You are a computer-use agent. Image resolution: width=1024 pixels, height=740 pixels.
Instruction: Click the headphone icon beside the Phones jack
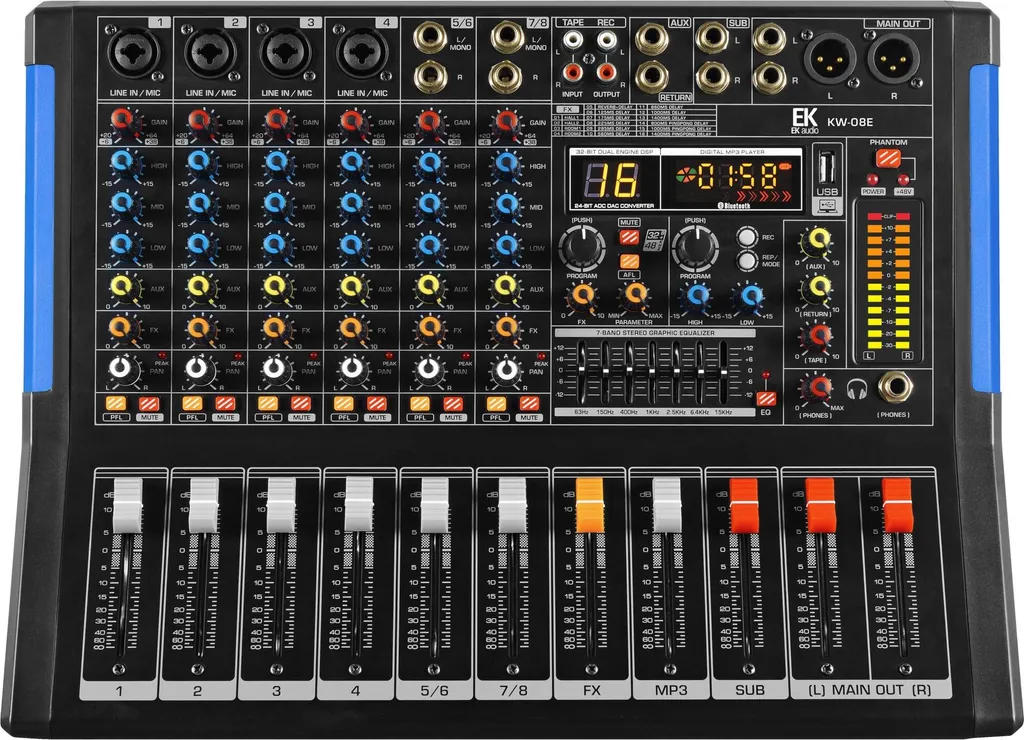tap(856, 389)
